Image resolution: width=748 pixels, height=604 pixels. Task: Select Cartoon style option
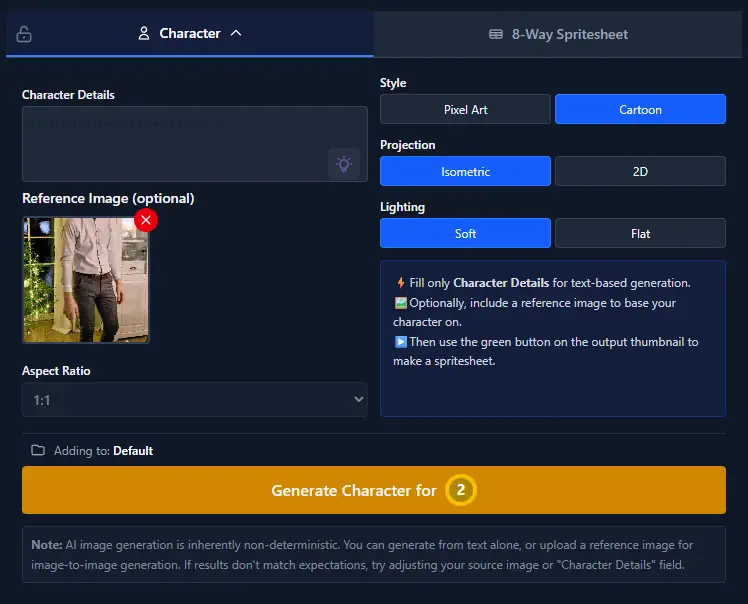tap(640, 110)
